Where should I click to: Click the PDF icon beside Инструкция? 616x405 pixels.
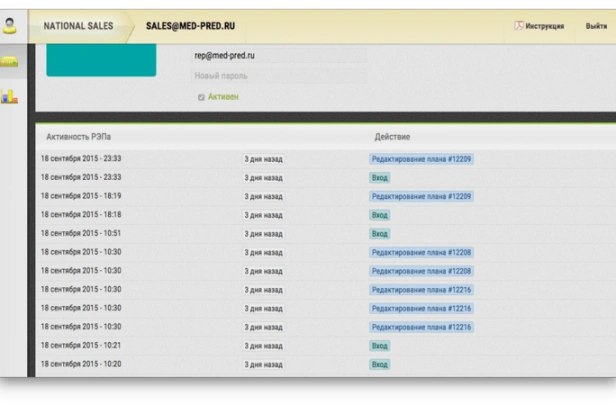(518, 26)
